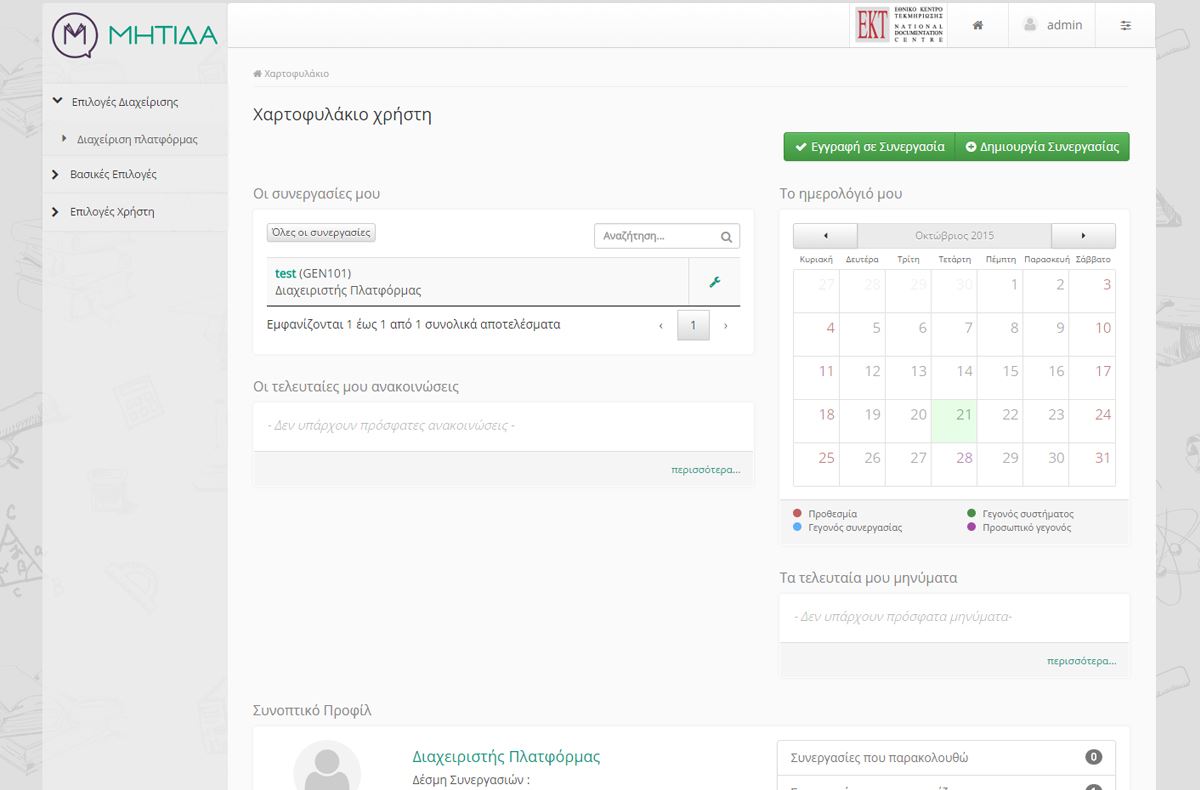Click the home icon in top bar

977,25
